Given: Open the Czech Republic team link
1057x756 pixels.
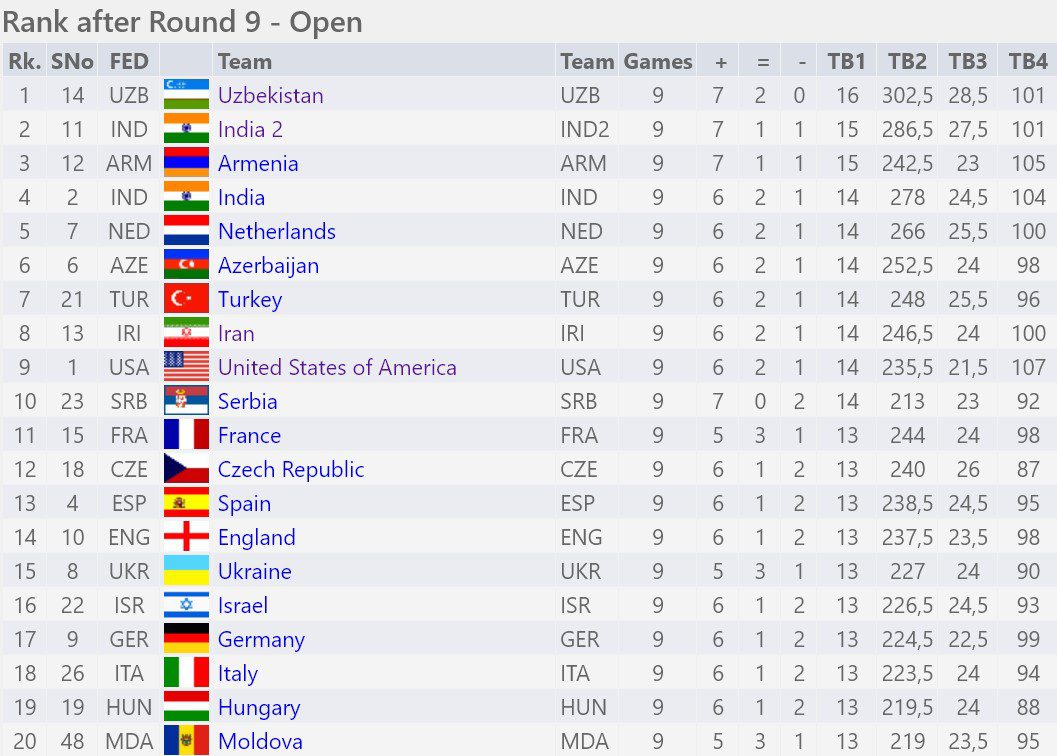Looking at the screenshot, I should [x=291, y=469].
